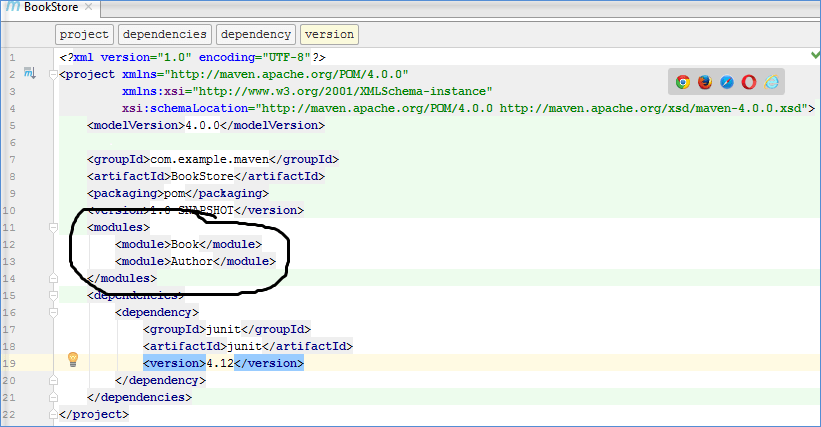Open in Chrome browser icon
This screenshot has height=427, width=821.
683,83
